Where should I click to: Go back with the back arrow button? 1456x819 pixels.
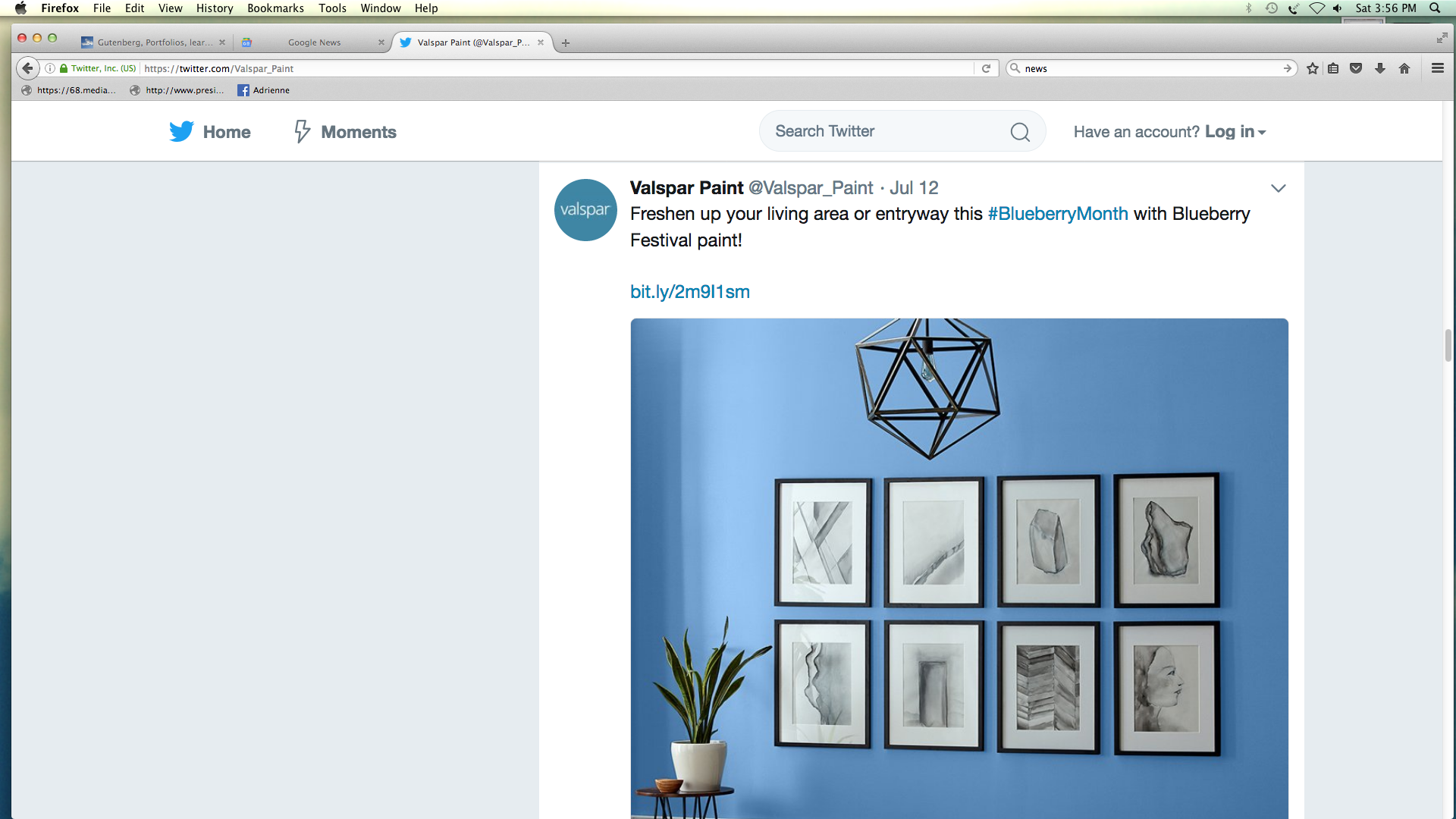click(28, 68)
